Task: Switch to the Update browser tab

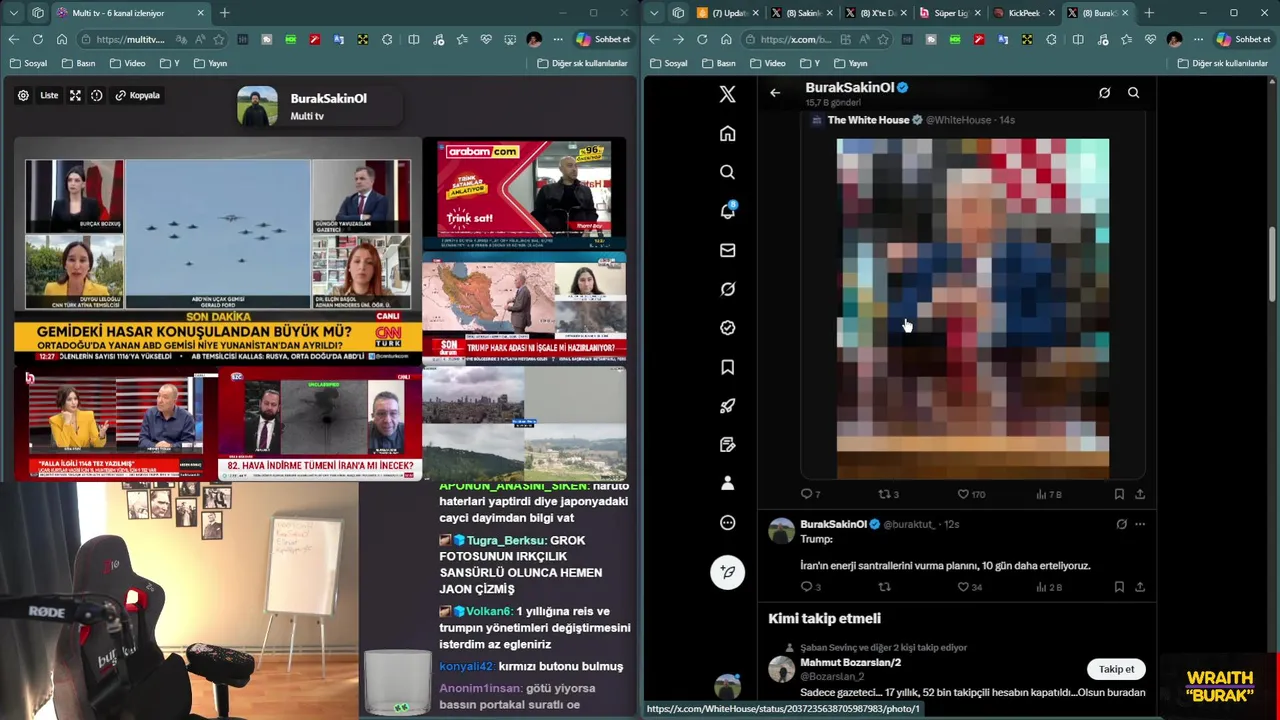Action: pos(726,13)
